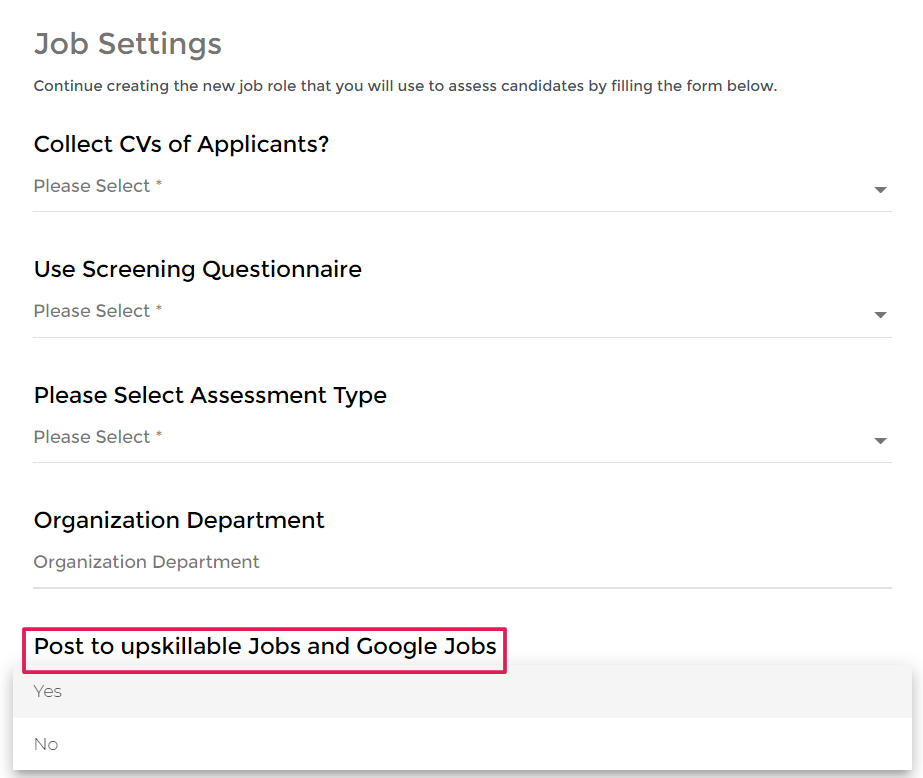Expand Use Screening Questionnaire dropdown arrow
The width and height of the screenshot is (923, 778).
point(880,315)
